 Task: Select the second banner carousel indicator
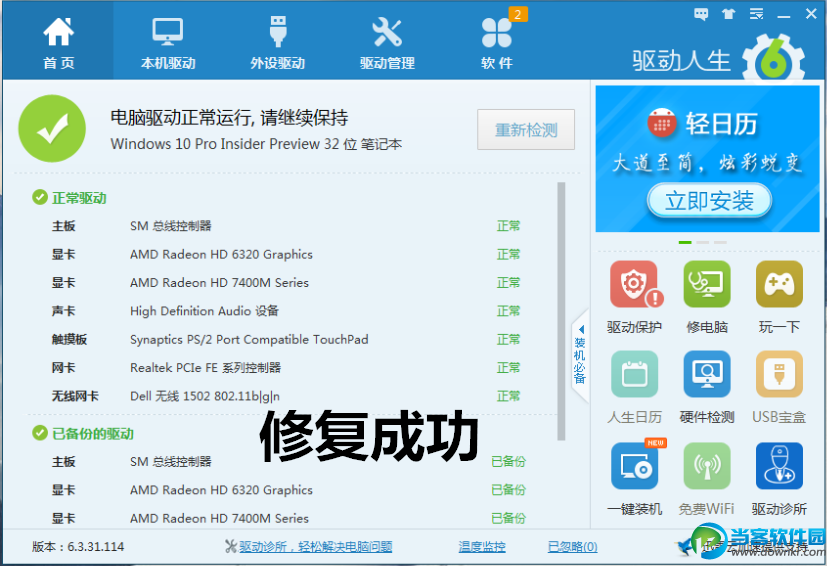(703, 242)
